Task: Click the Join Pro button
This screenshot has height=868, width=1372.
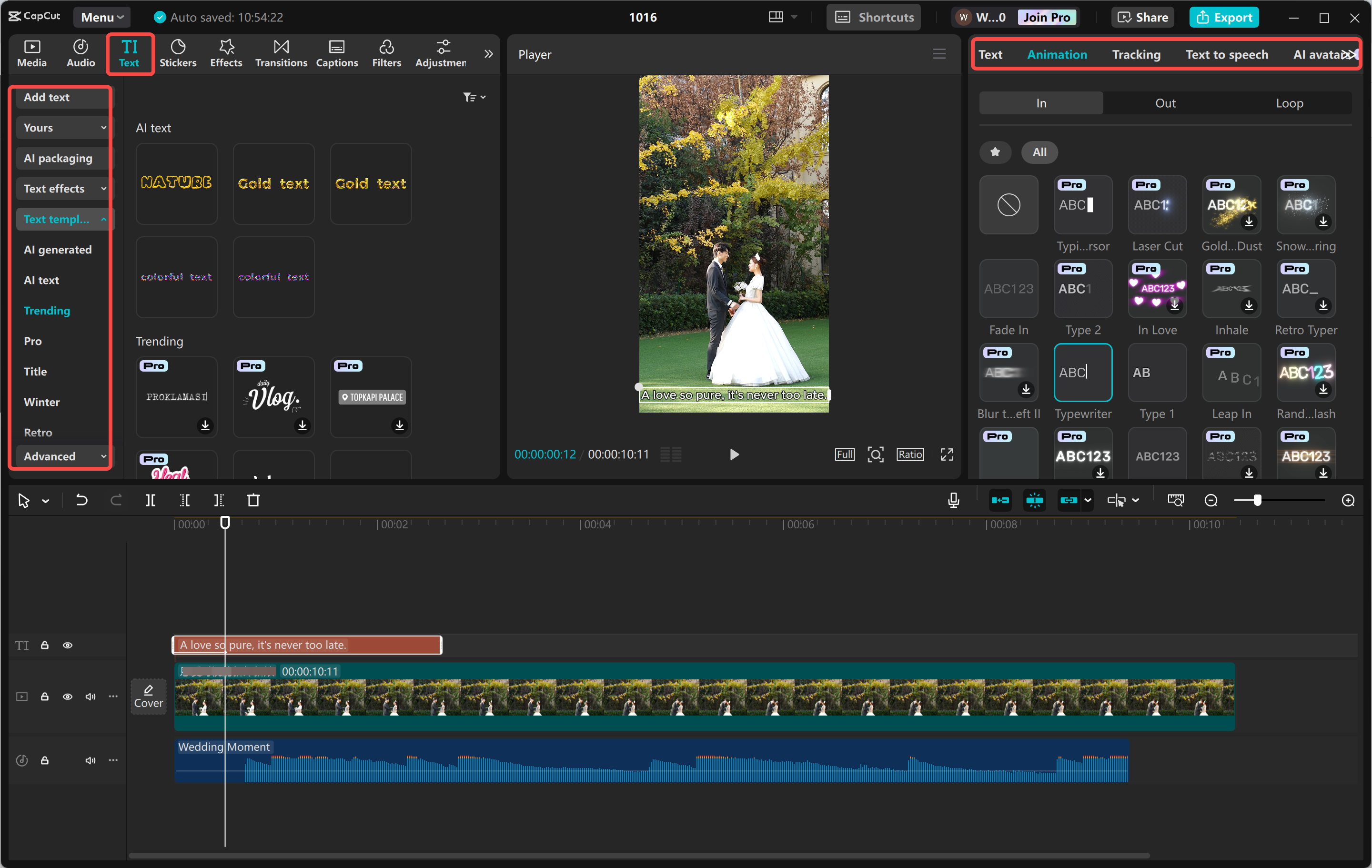Action: [x=1047, y=17]
